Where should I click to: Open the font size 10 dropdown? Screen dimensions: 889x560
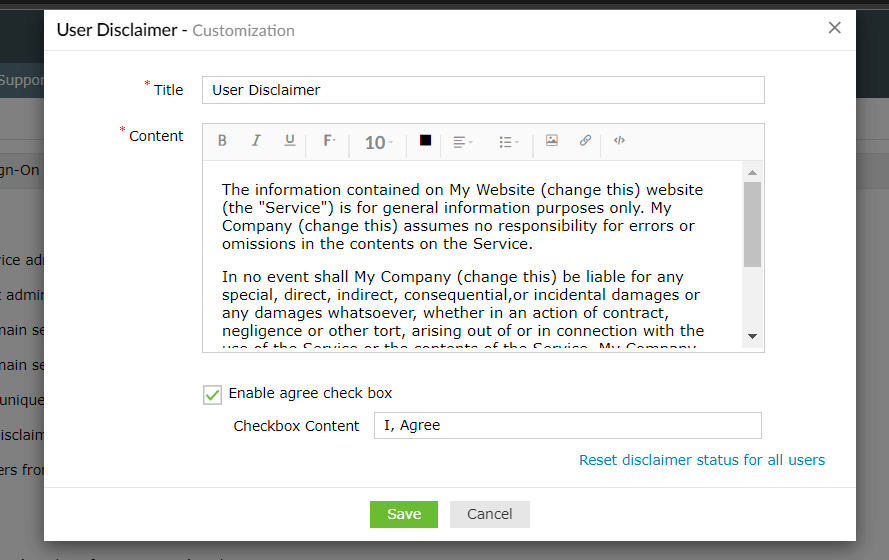(378, 143)
